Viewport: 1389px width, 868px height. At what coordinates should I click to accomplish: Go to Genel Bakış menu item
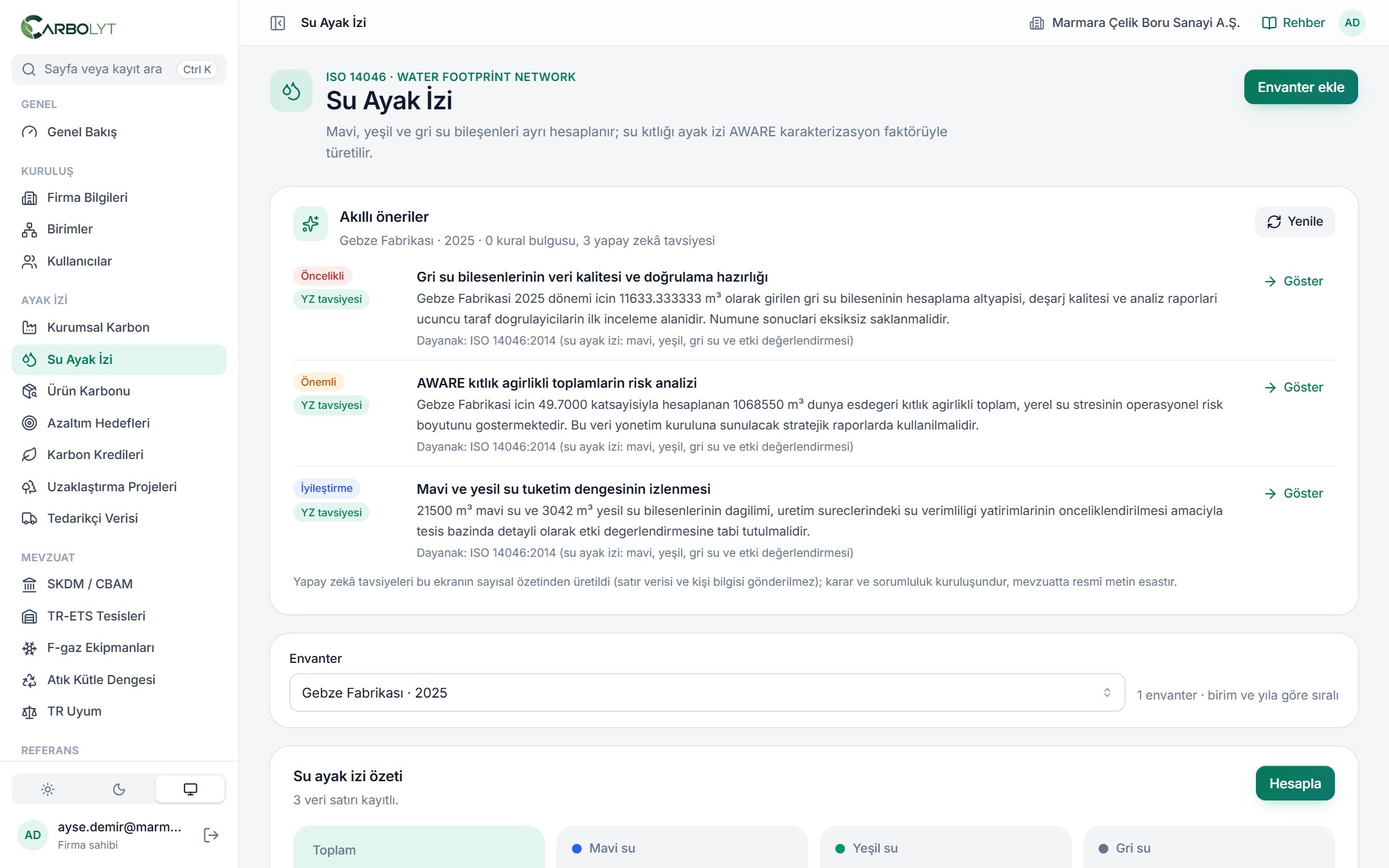tap(119, 132)
